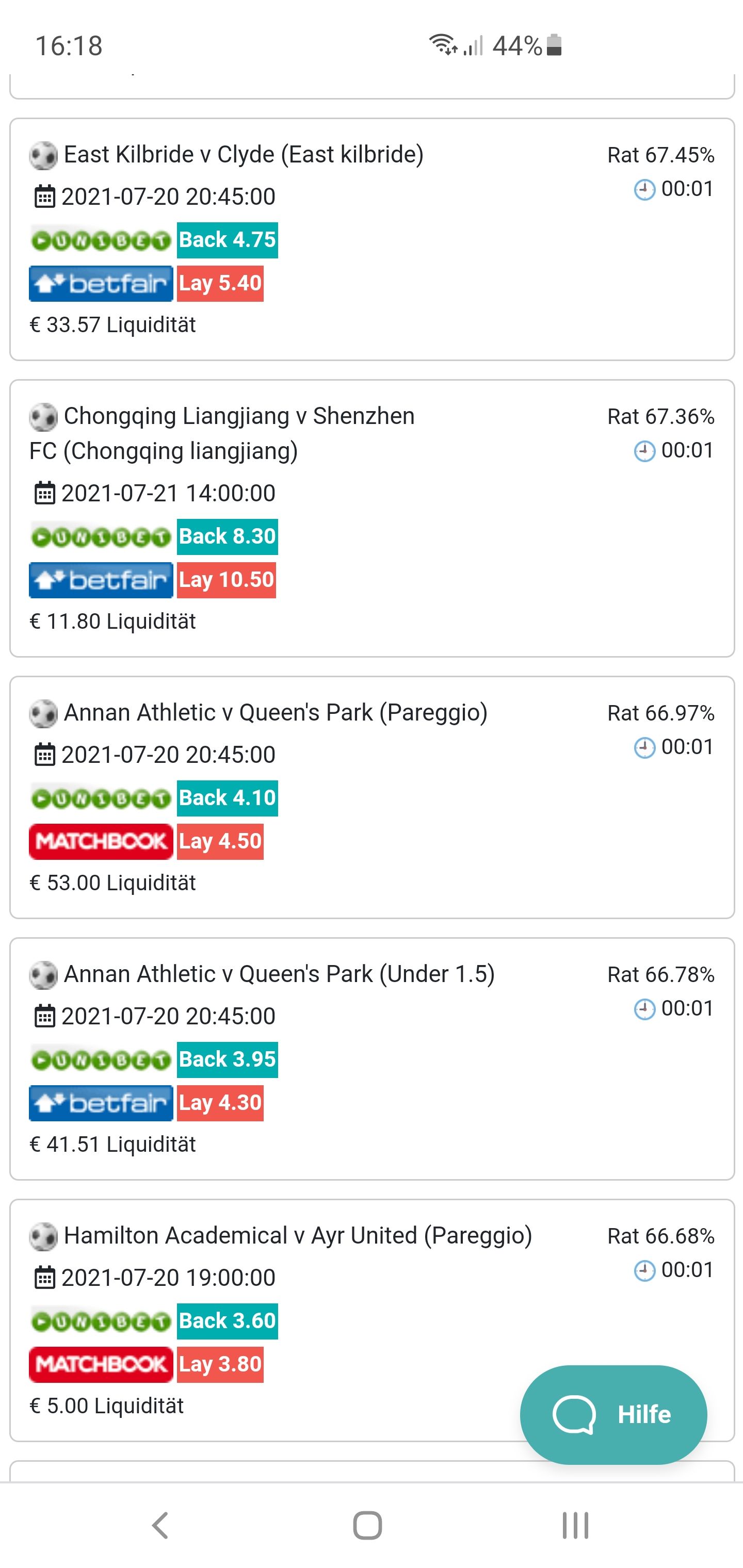Viewport: 743px width, 1568px height.
Task: Tap the clock icon in Hamilton Academical card
Action: click(x=644, y=1270)
